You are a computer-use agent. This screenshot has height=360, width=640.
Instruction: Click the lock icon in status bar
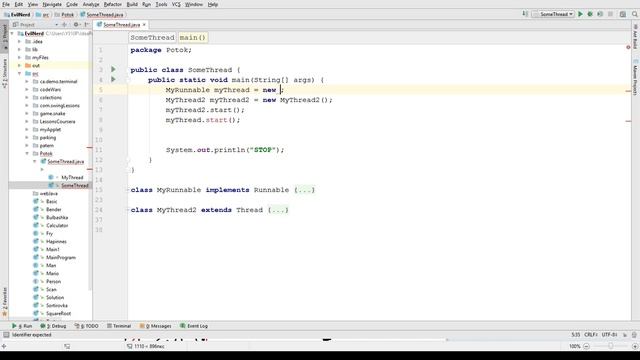click(x=624, y=335)
